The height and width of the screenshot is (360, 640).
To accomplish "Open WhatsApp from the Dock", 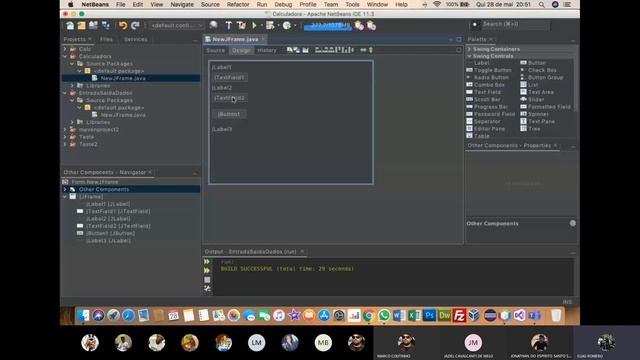I will 384,316.
